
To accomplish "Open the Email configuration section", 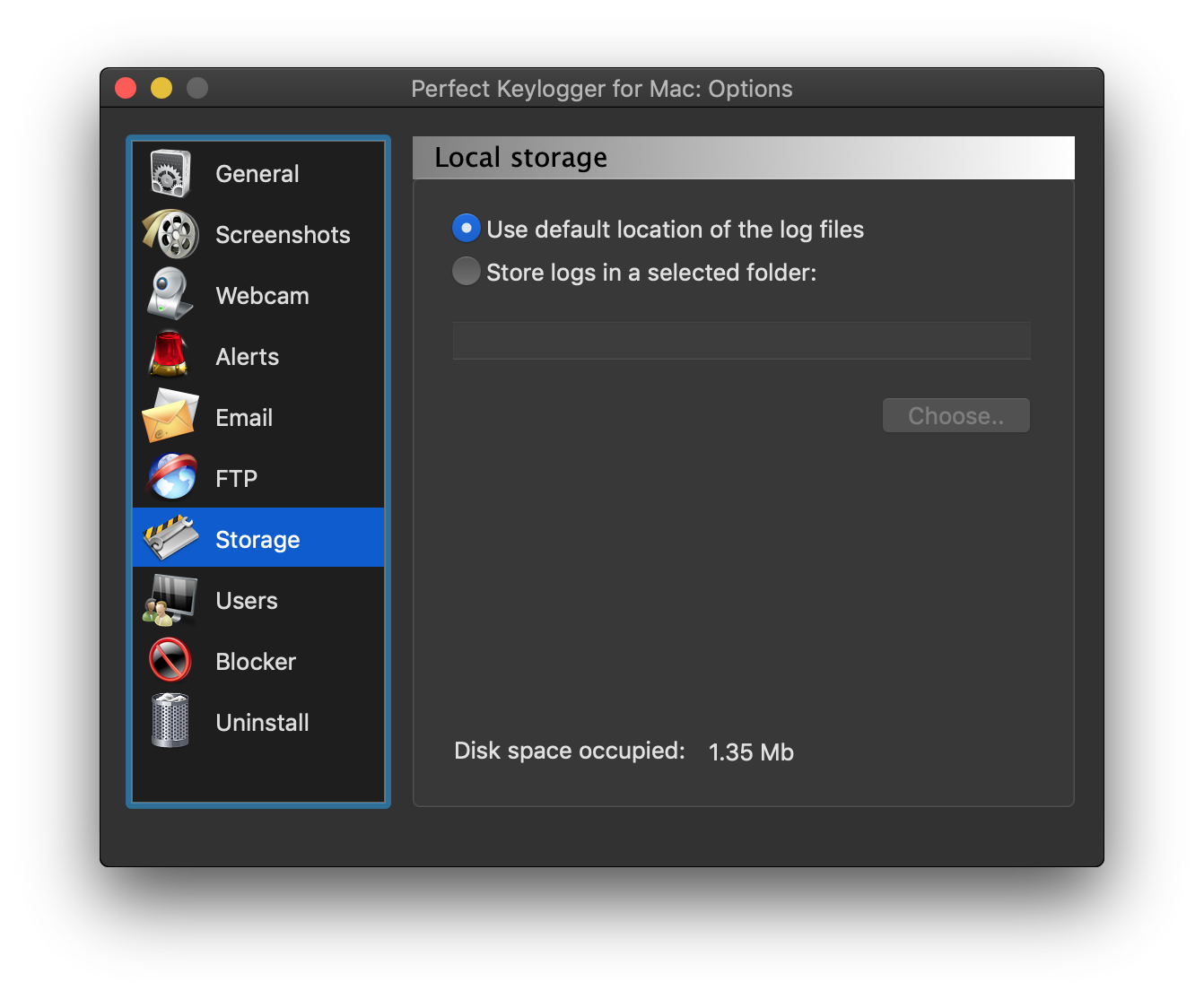I will click(x=243, y=417).
